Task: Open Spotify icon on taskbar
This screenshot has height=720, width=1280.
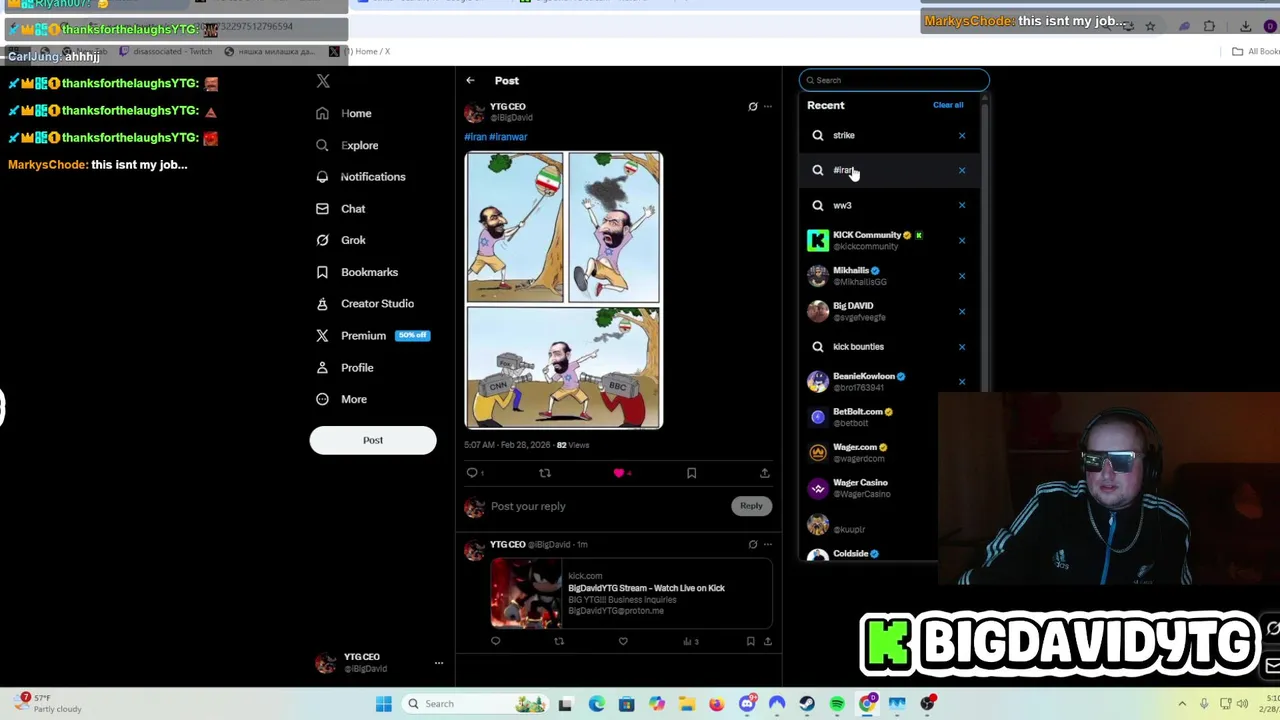Action: pyautogui.click(x=837, y=704)
